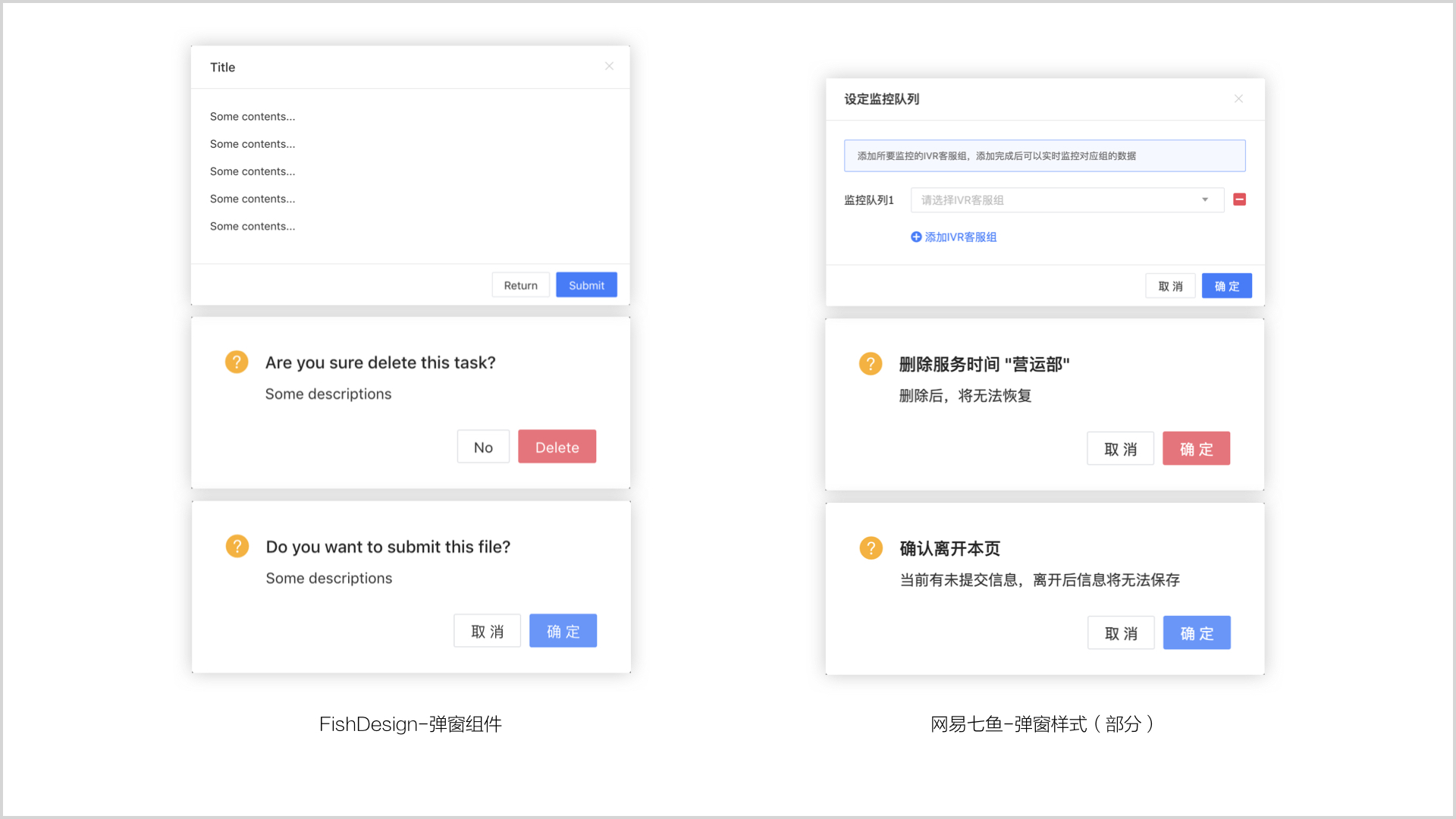Click the red minus icon next to 监控队列1
The image size is (1456, 819).
[x=1240, y=199]
